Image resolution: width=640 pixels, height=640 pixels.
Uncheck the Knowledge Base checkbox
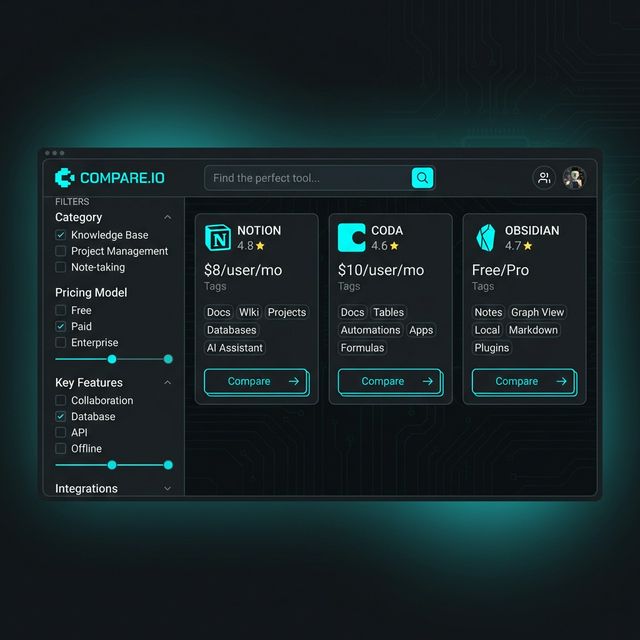click(61, 235)
